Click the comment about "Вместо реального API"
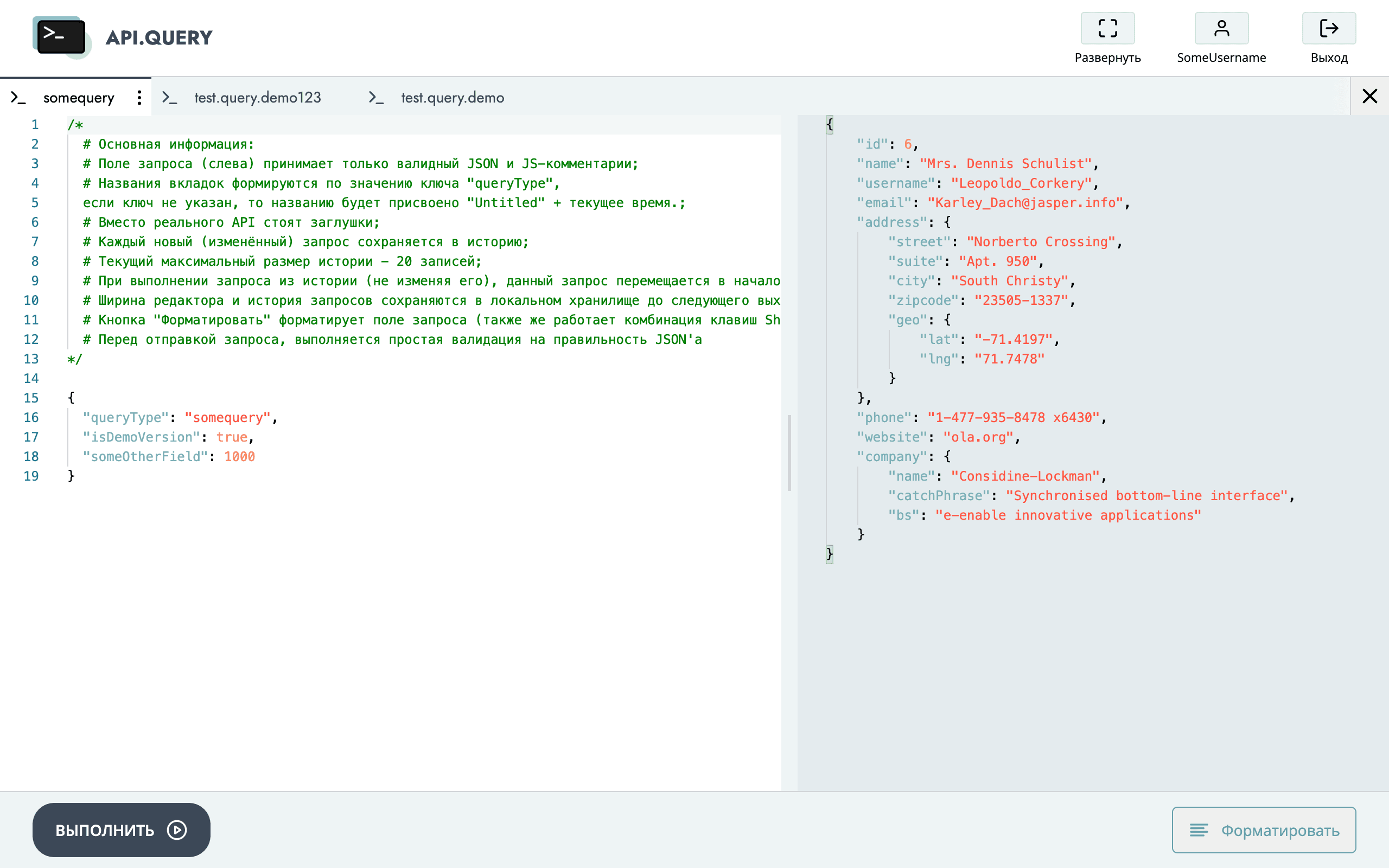 (x=231, y=222)
